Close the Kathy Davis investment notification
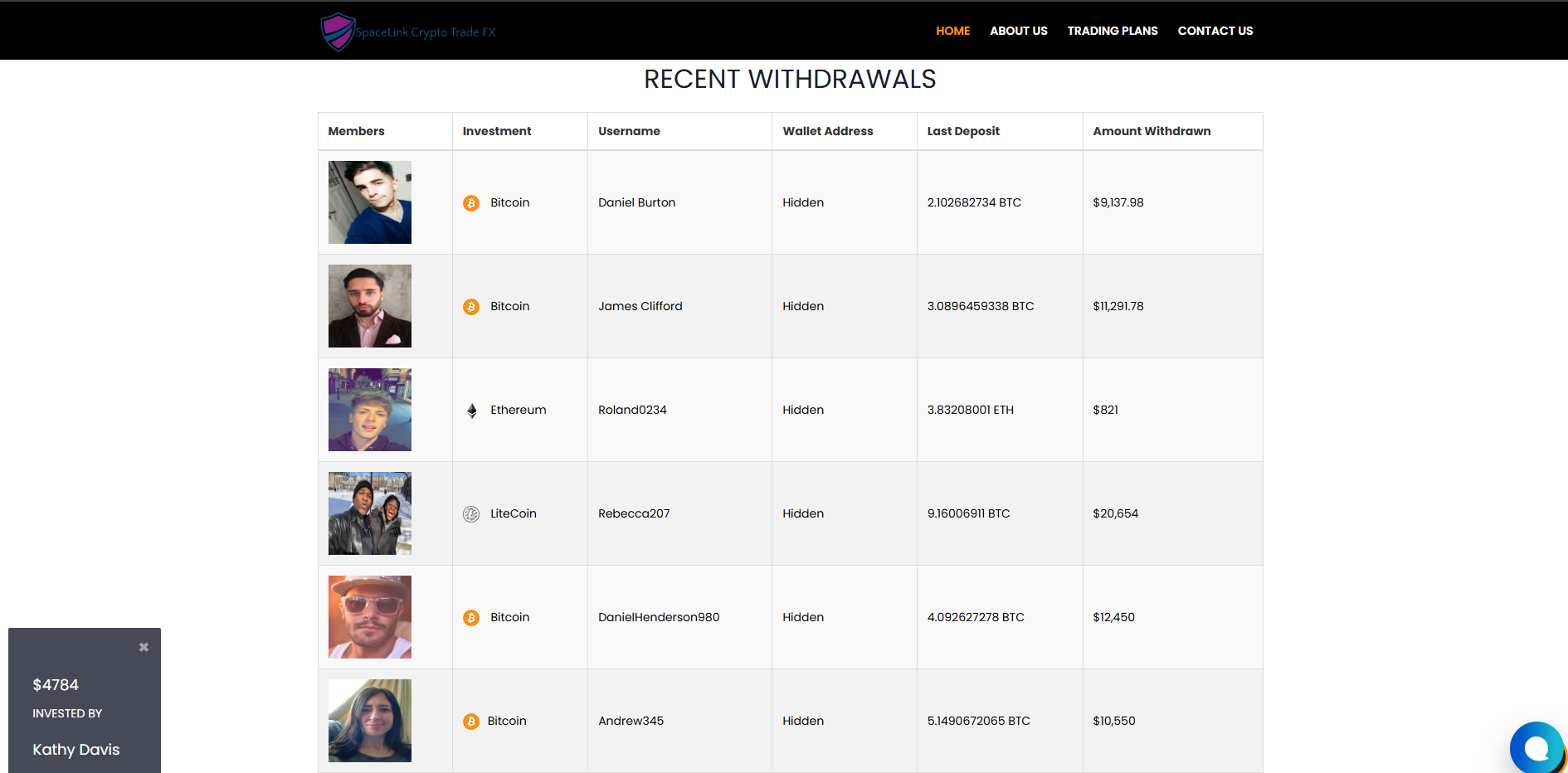Viewport: 1568px width, 773px height. [x=144, y=647]
